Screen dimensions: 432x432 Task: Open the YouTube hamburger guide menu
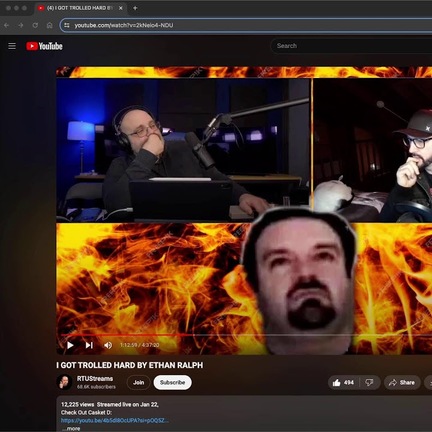point(12,46)
